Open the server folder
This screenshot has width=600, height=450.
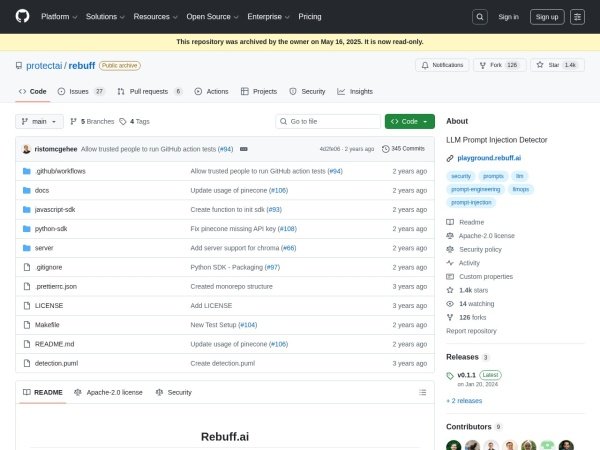point(44,248)
